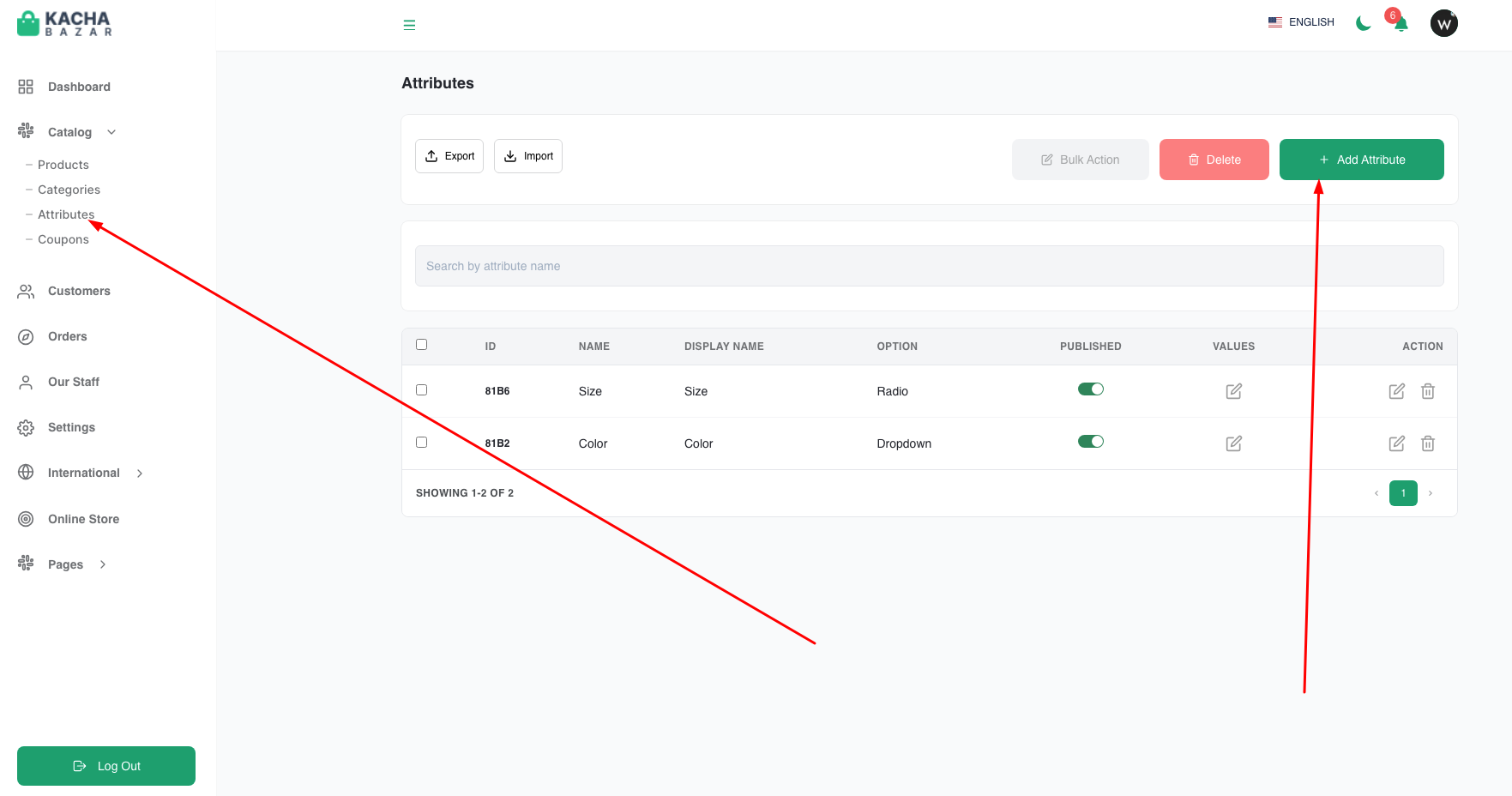Switch to dark mode with moon icon
Image resolution: width=1512 pixels, height=796 pixels.
coord(1363,23)
